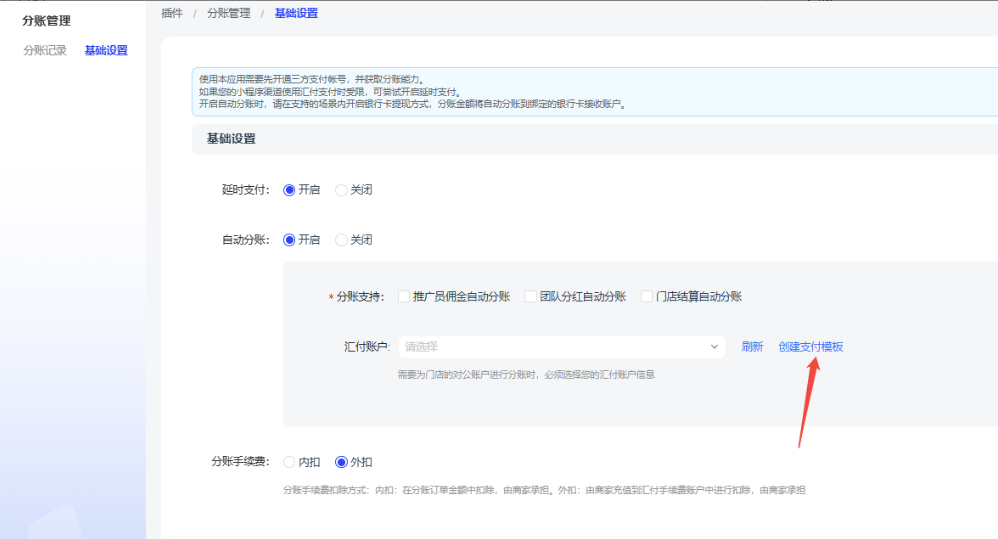998x539 pixels.
Task: Select 基础设置 in the sidebar
Action: (106, 51)
